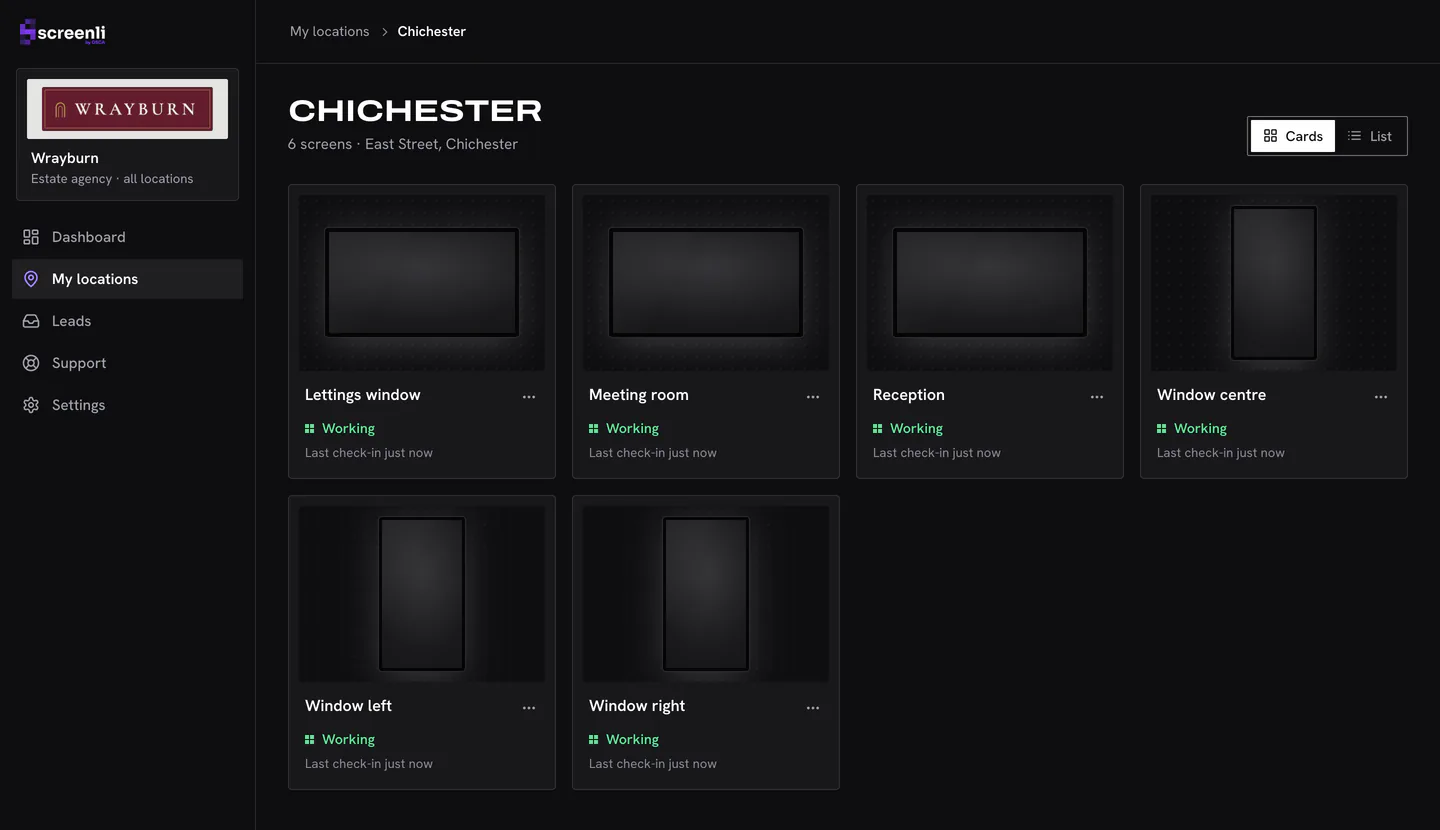Open the Lettings window screen preview

click(422, 283)
